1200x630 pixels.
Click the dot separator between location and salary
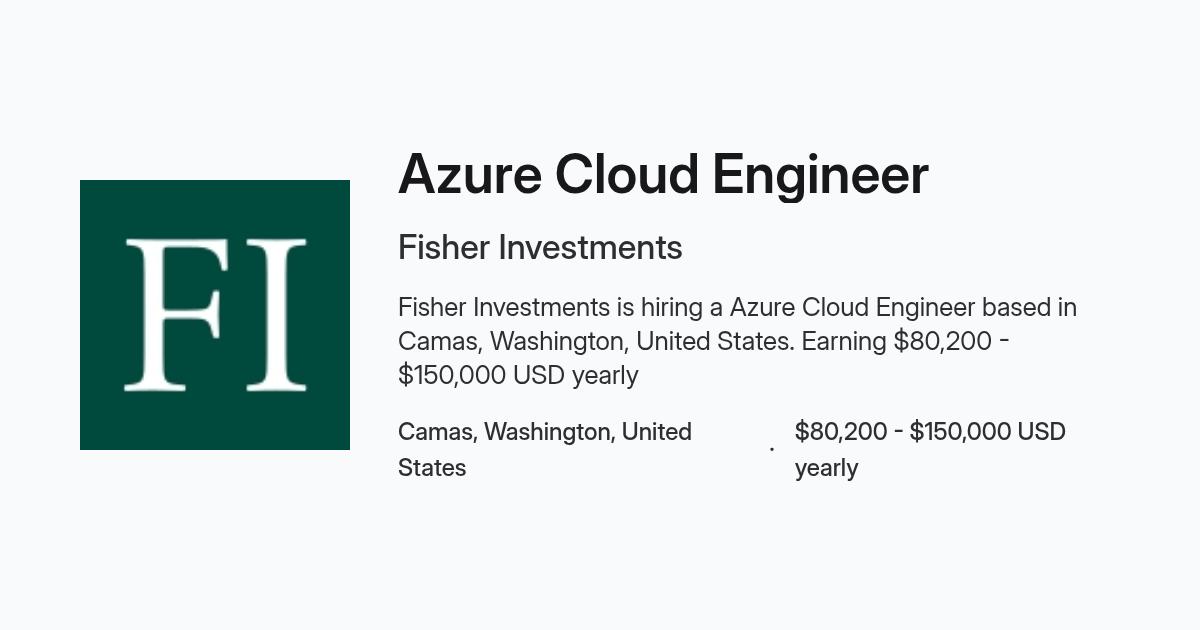771,450
